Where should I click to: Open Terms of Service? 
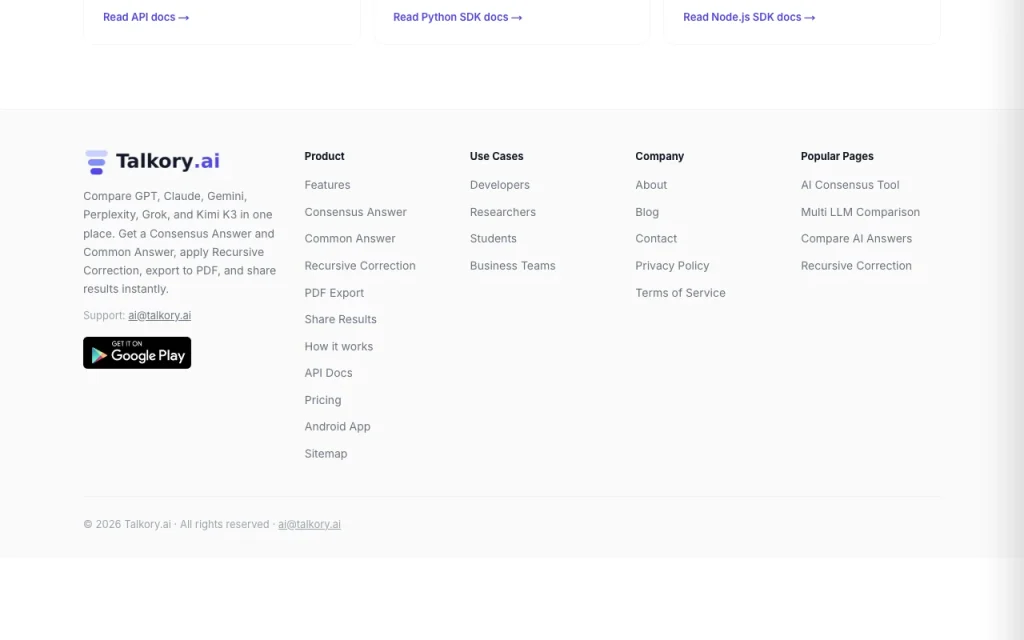(680, 293)
